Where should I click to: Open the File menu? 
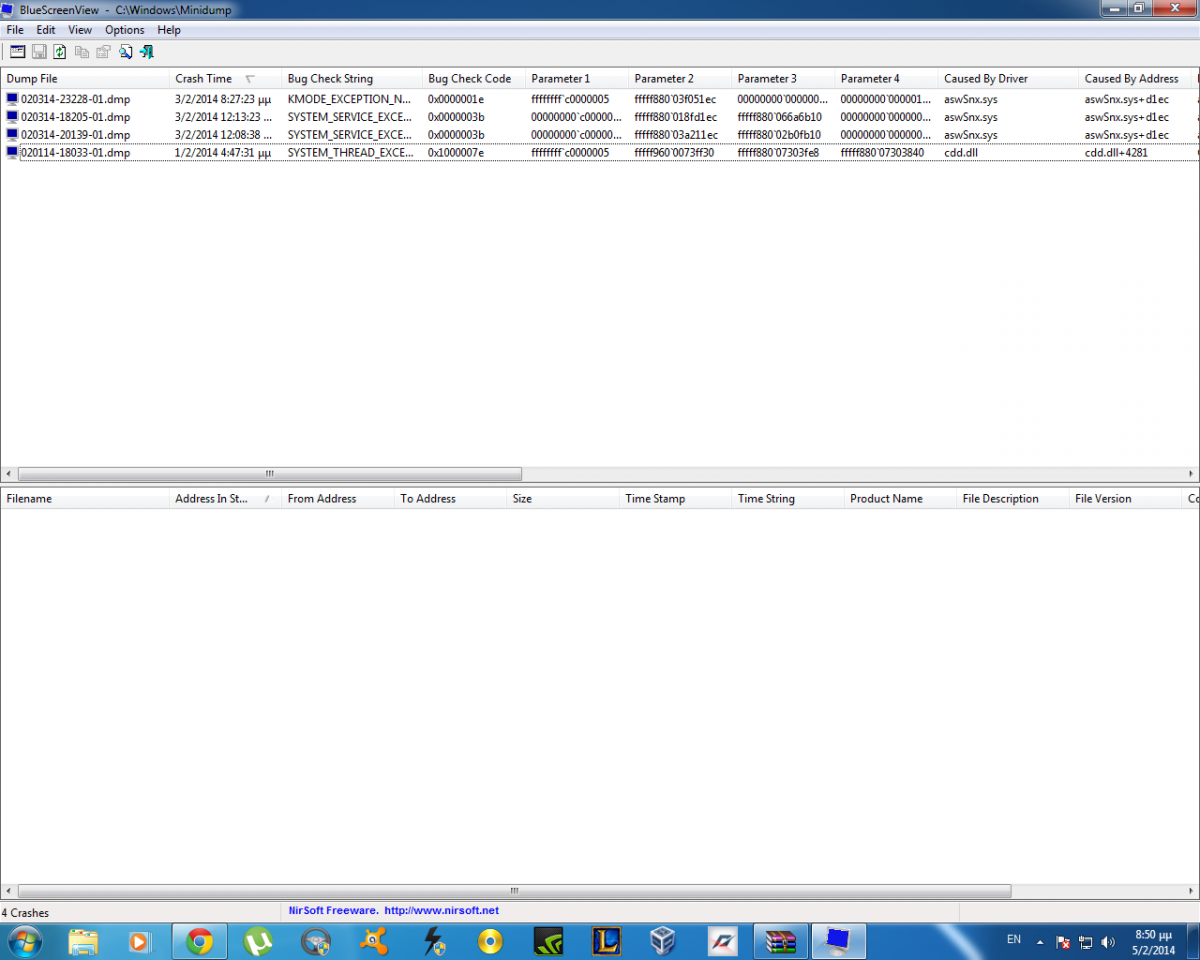[x=15, y=30]
